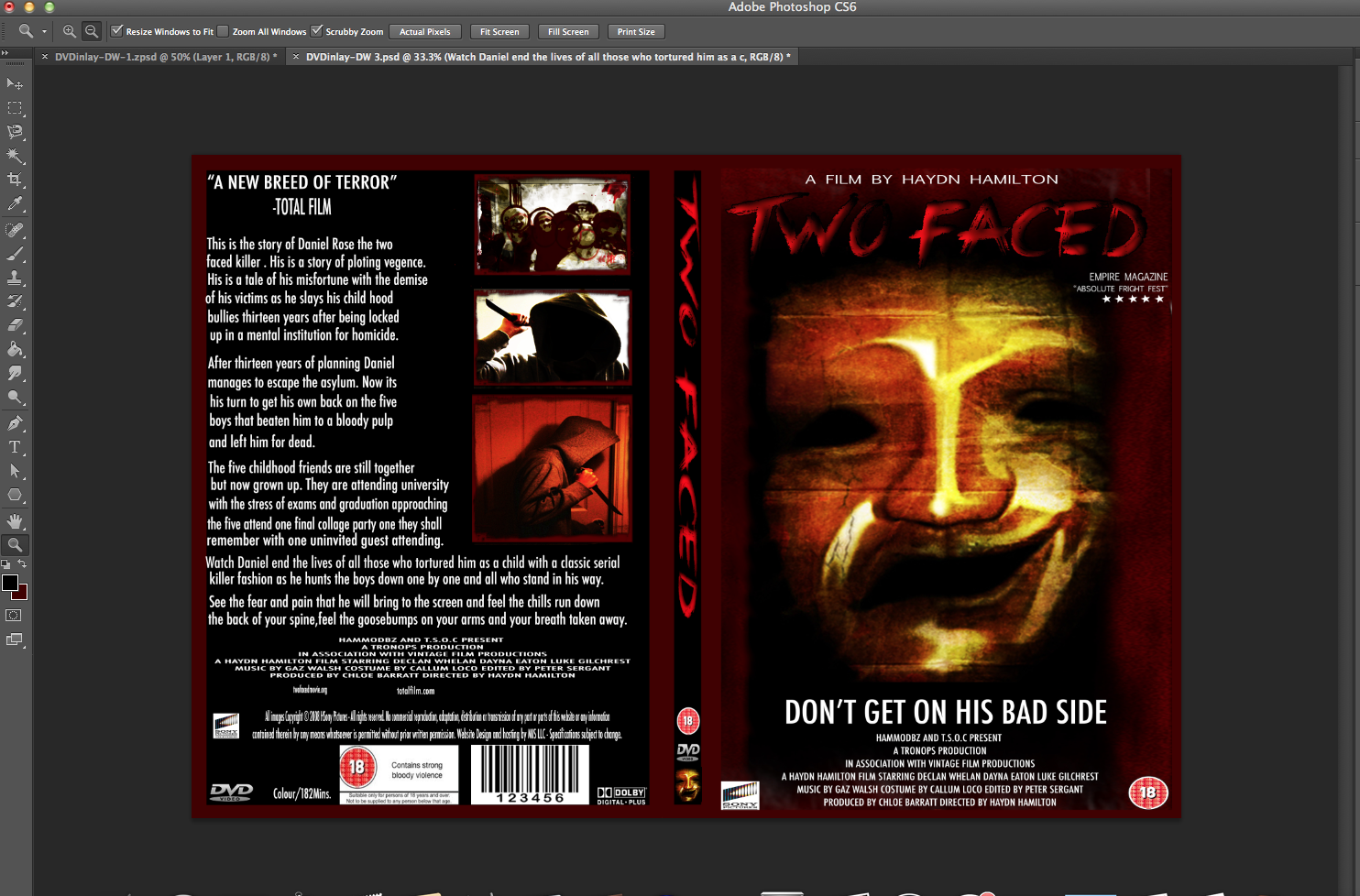Select the Move tool
Viewport: 1360px width, 896px height.
(13, 83)
